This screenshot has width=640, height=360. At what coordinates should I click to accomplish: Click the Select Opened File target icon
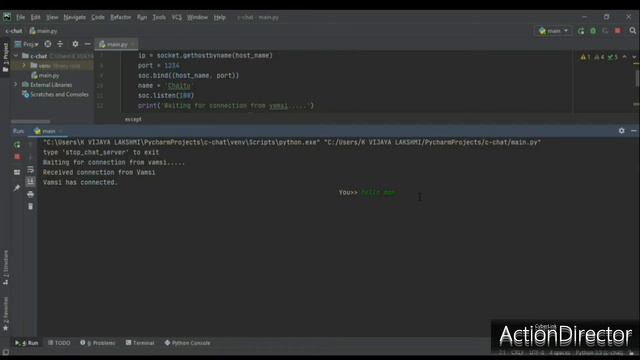[48, 44]
